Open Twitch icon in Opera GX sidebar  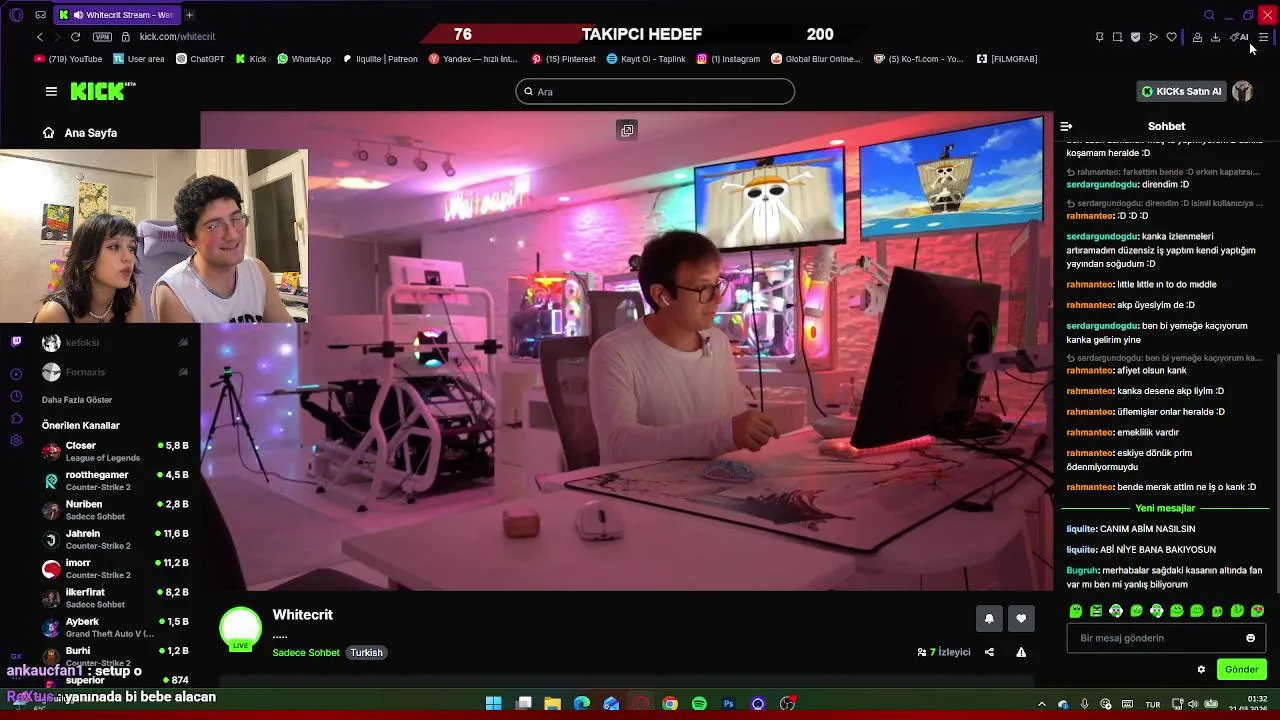[16, 342]
